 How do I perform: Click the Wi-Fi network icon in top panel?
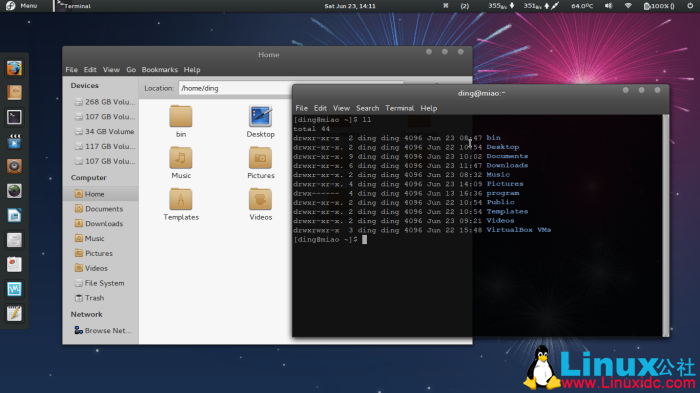628,6
